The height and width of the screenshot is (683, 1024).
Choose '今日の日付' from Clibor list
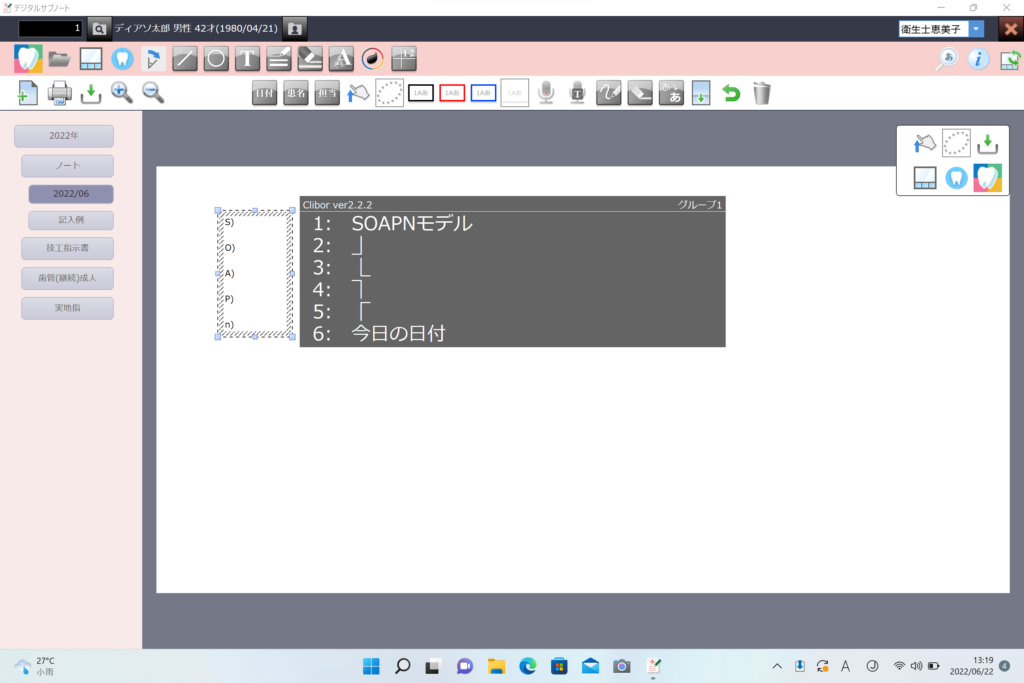pos(397,334)
